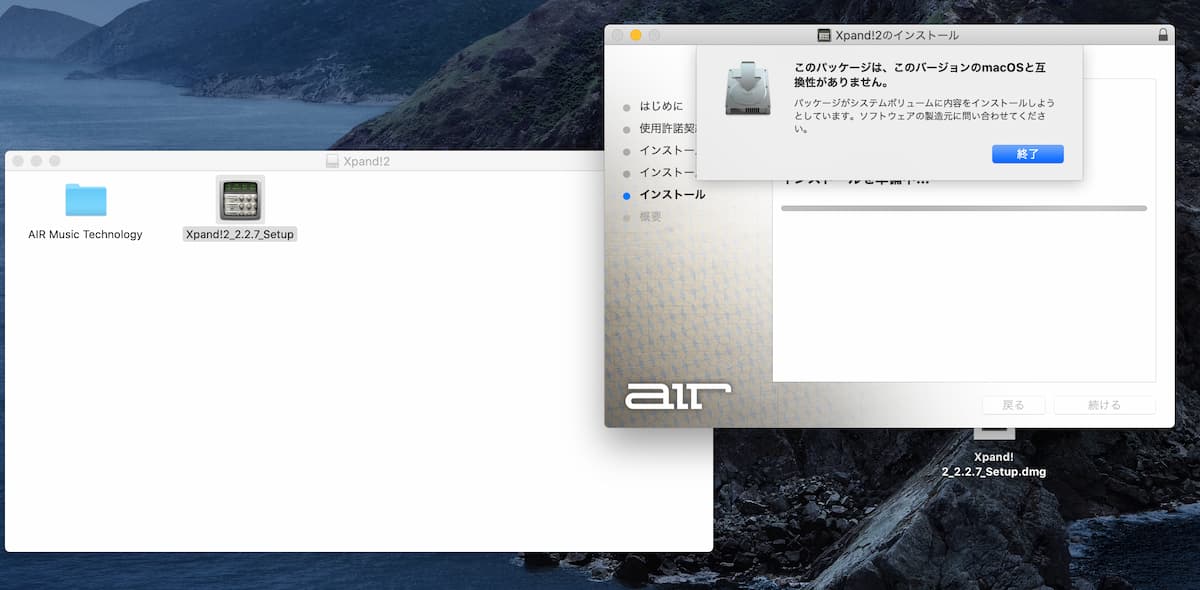Click the Xpand!2 Finder window title

368,161
